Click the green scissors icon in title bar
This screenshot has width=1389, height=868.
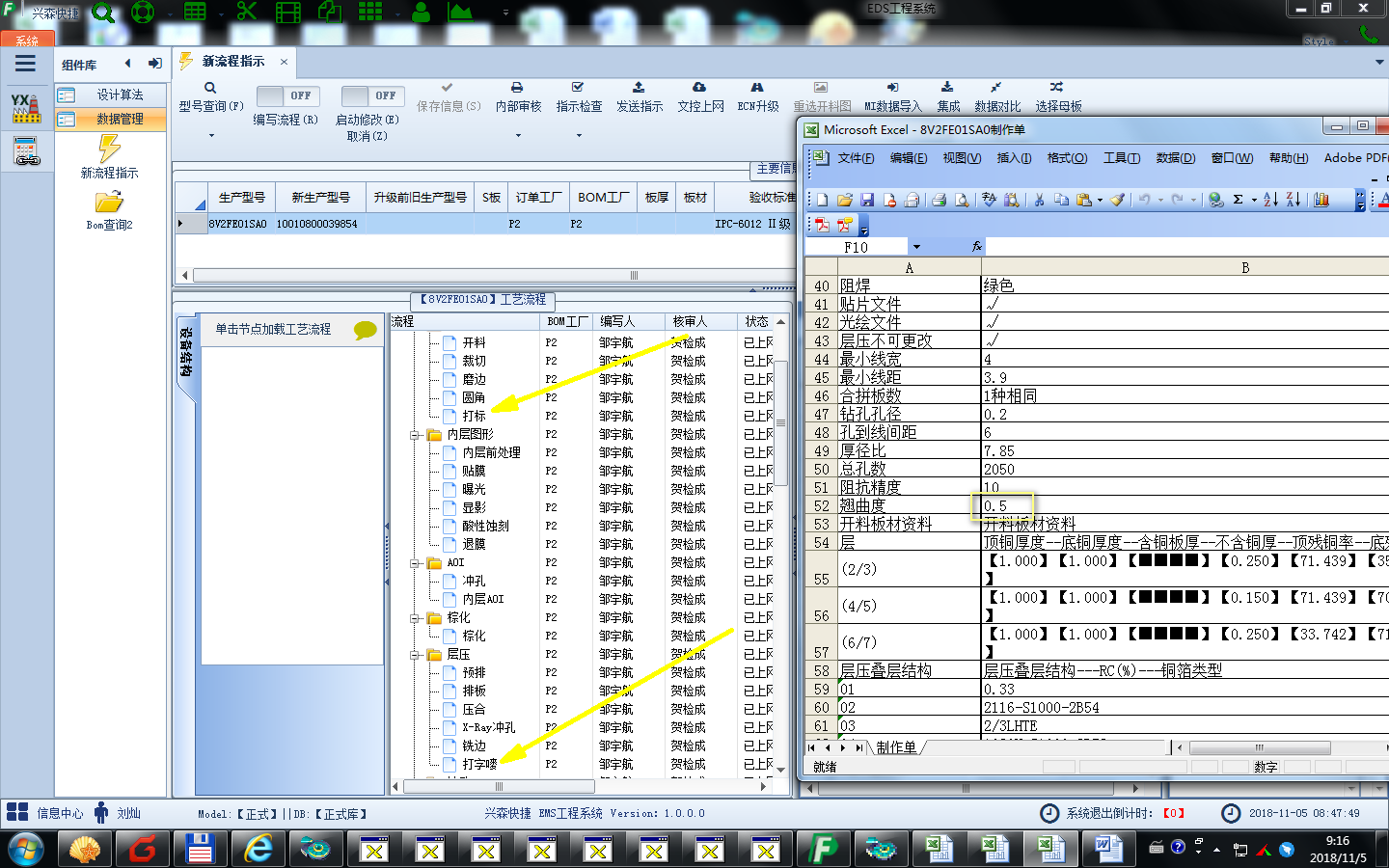[x=247, y=12]
